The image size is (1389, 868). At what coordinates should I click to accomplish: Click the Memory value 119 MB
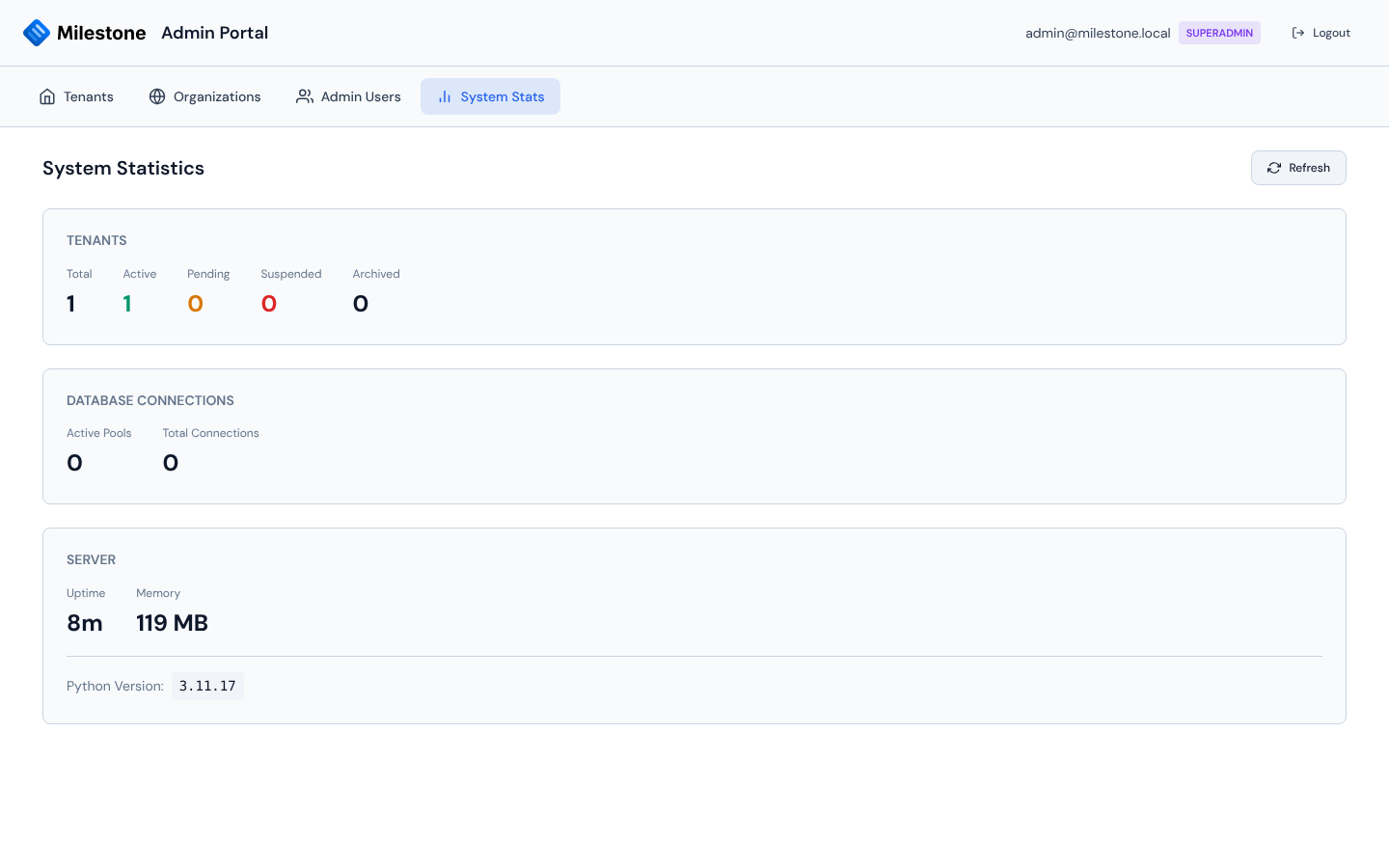coord(172,623)
